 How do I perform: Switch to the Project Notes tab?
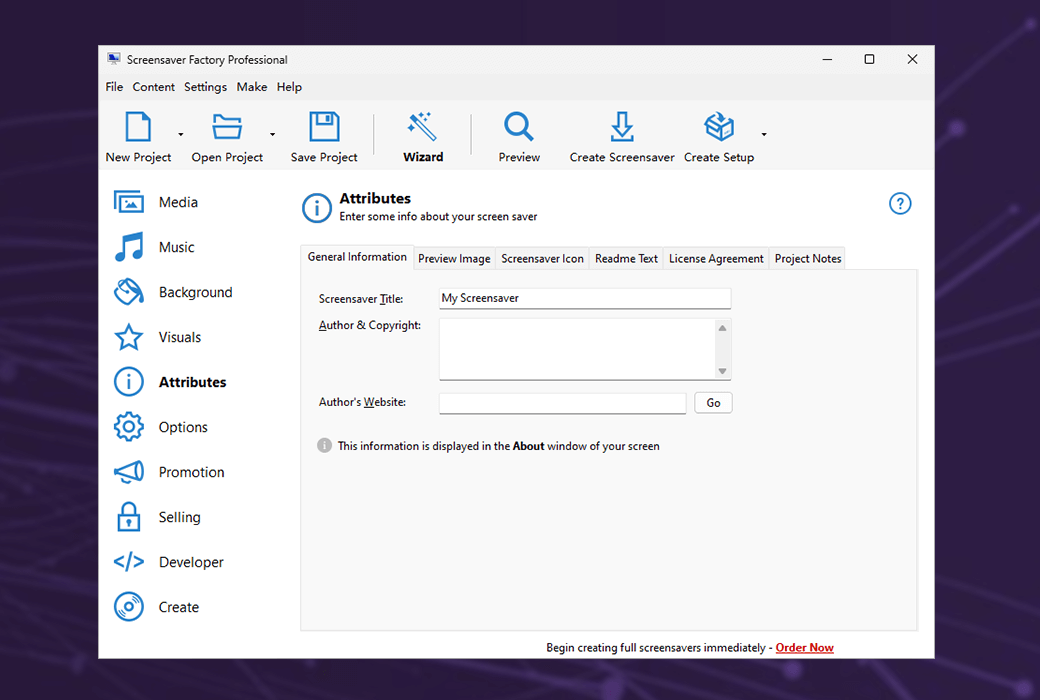tap(808, 259)
